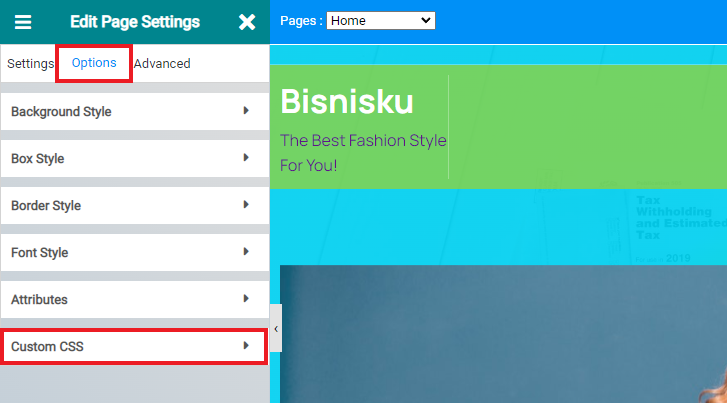Close the Edit Page Settings panel
Image resolution: width=727 pixels, height=403 pixels.
pos(247,22)
